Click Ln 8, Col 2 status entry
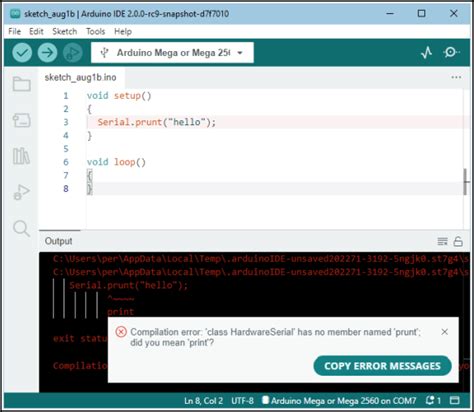The width and height of the screenshot is (474, 412). (203, 400)
